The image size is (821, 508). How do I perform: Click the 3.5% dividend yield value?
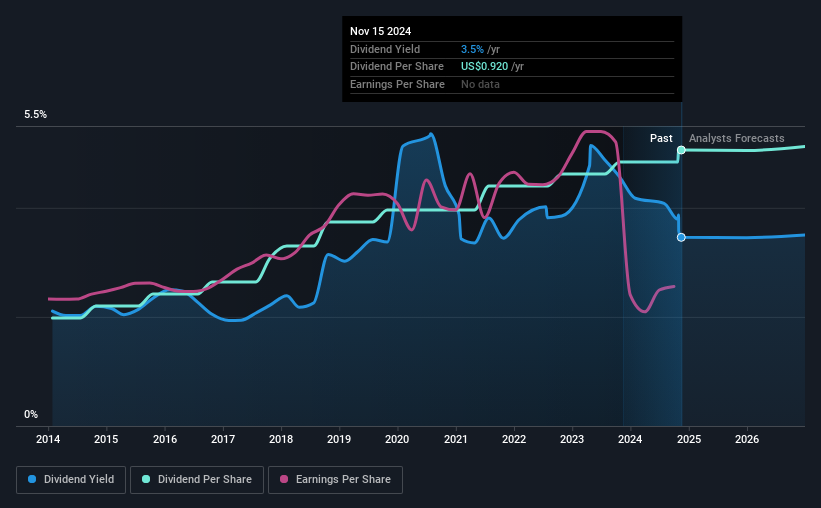pyautogui.click(x=472, y=49)
